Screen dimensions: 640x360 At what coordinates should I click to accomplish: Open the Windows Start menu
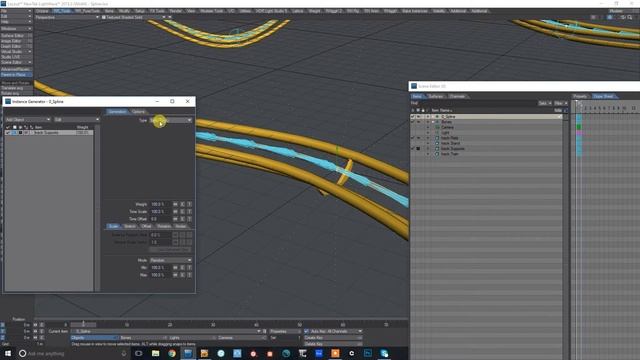(x=8, y=353)
